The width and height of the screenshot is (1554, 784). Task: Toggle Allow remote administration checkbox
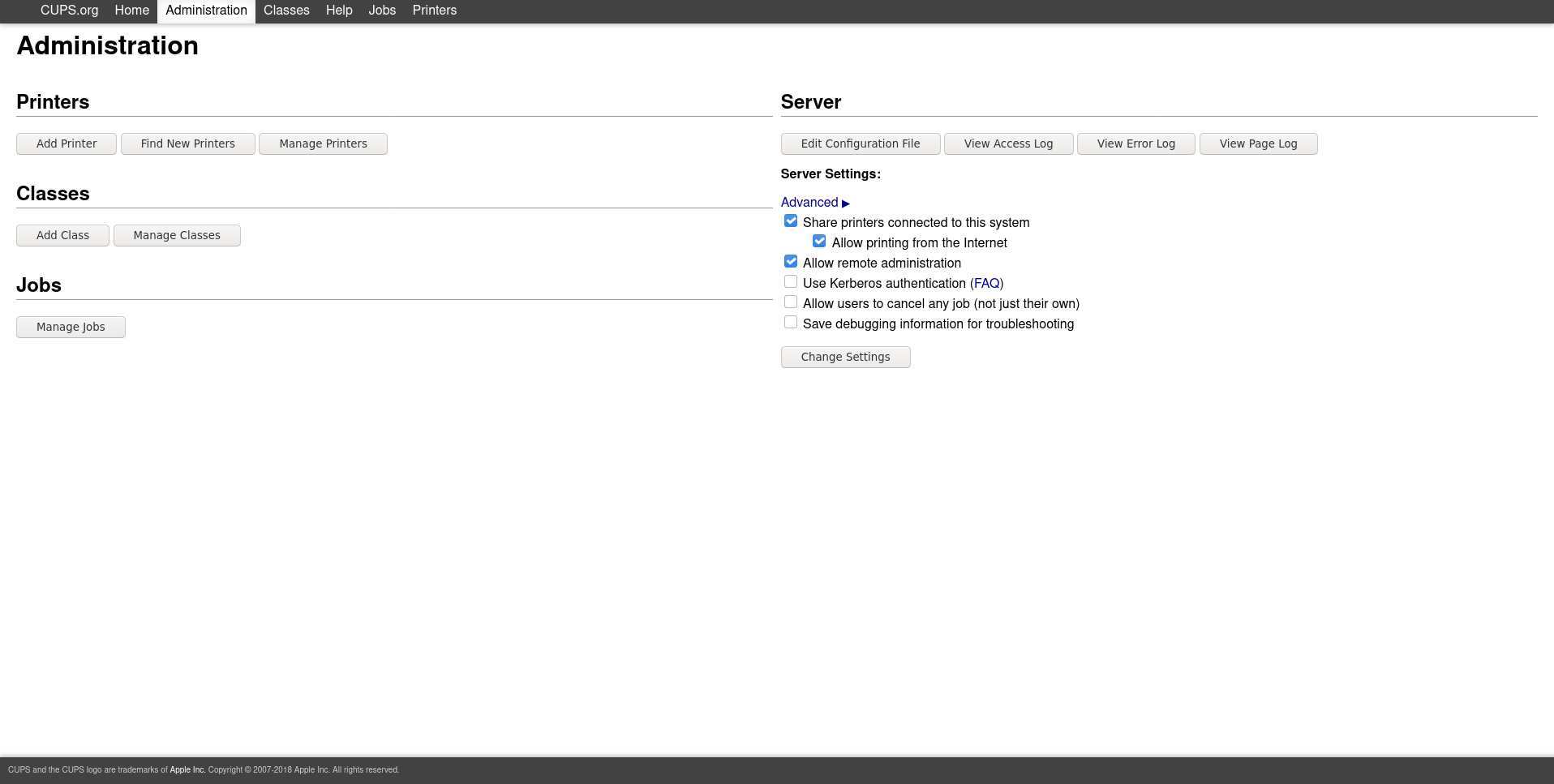point(791,262)
